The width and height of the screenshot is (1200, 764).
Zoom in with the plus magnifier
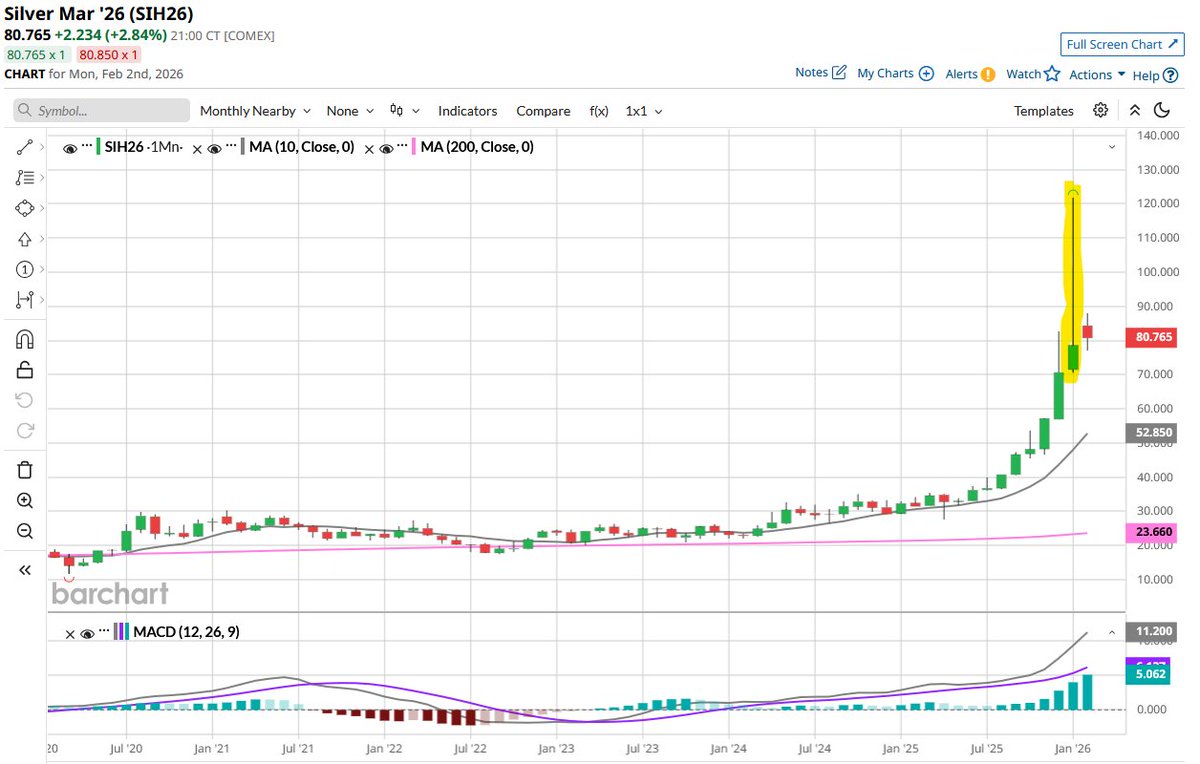[x=25, y=501]
